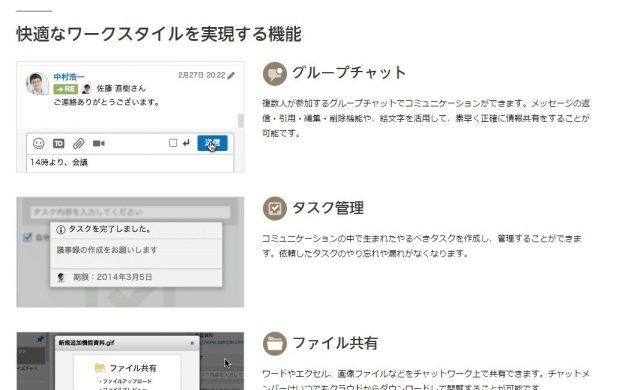Click ・ファイルアップロード bullet text in preview

(x=125, y=381)
